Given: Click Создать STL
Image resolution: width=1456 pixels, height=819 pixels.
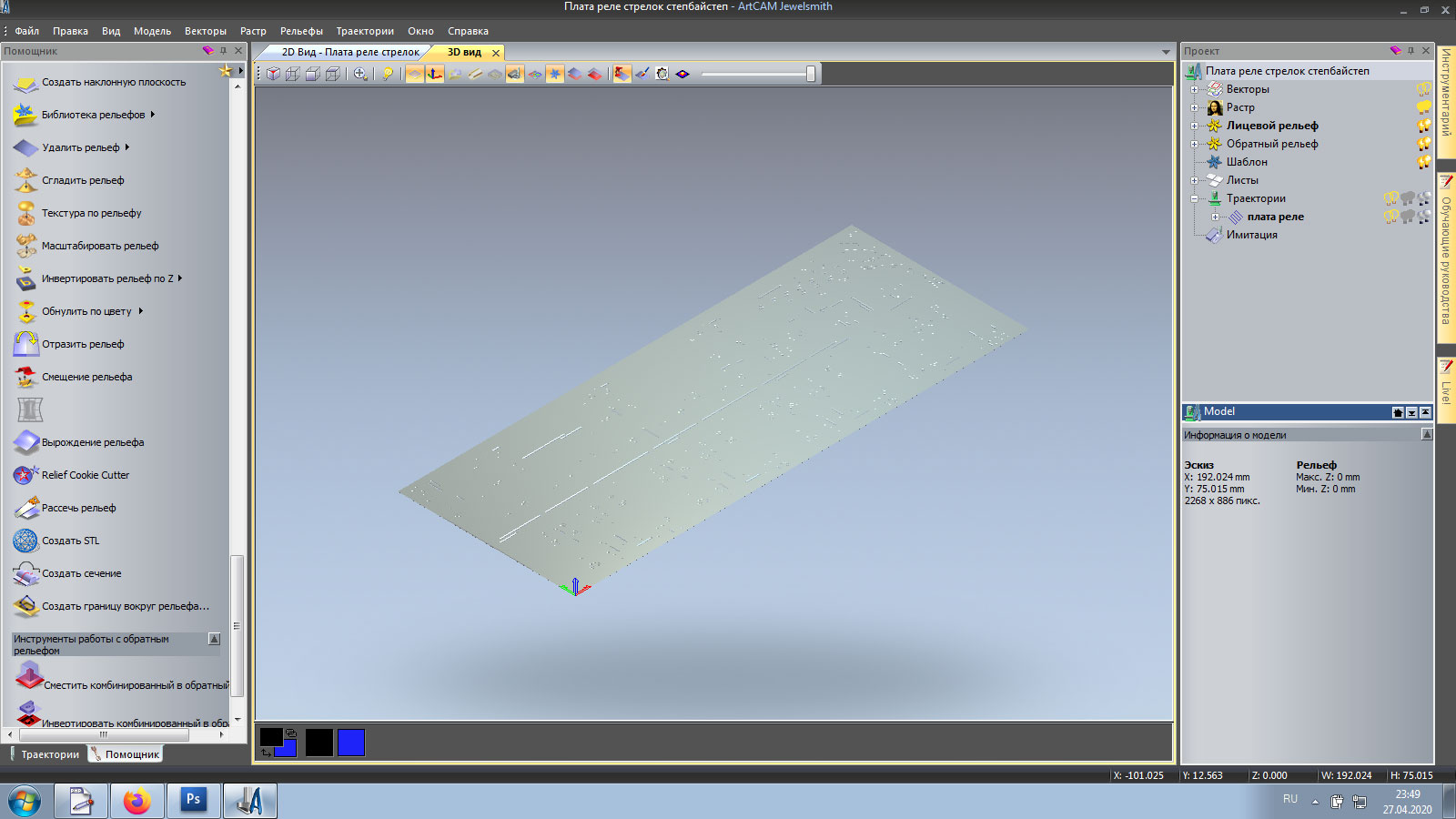Looking at the screenshot, I should 71,541.
